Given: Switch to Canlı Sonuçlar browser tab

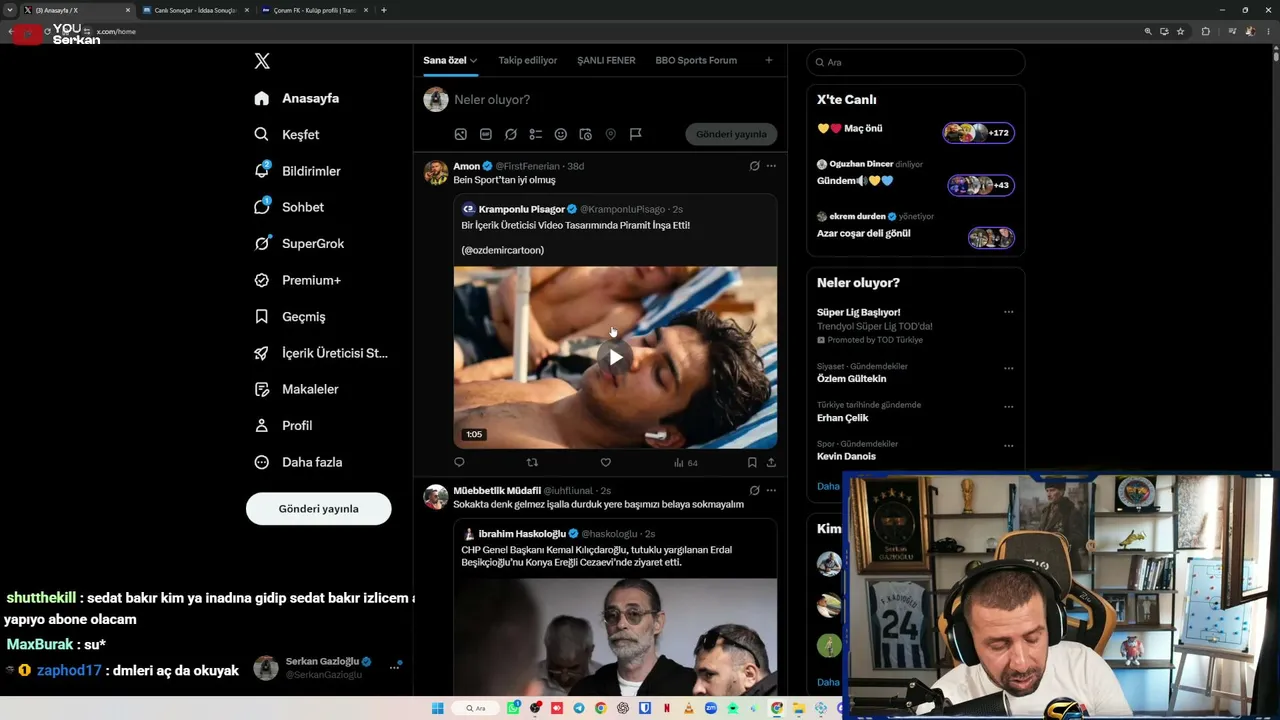Looking at the screenshot, I should pos(194,10).
